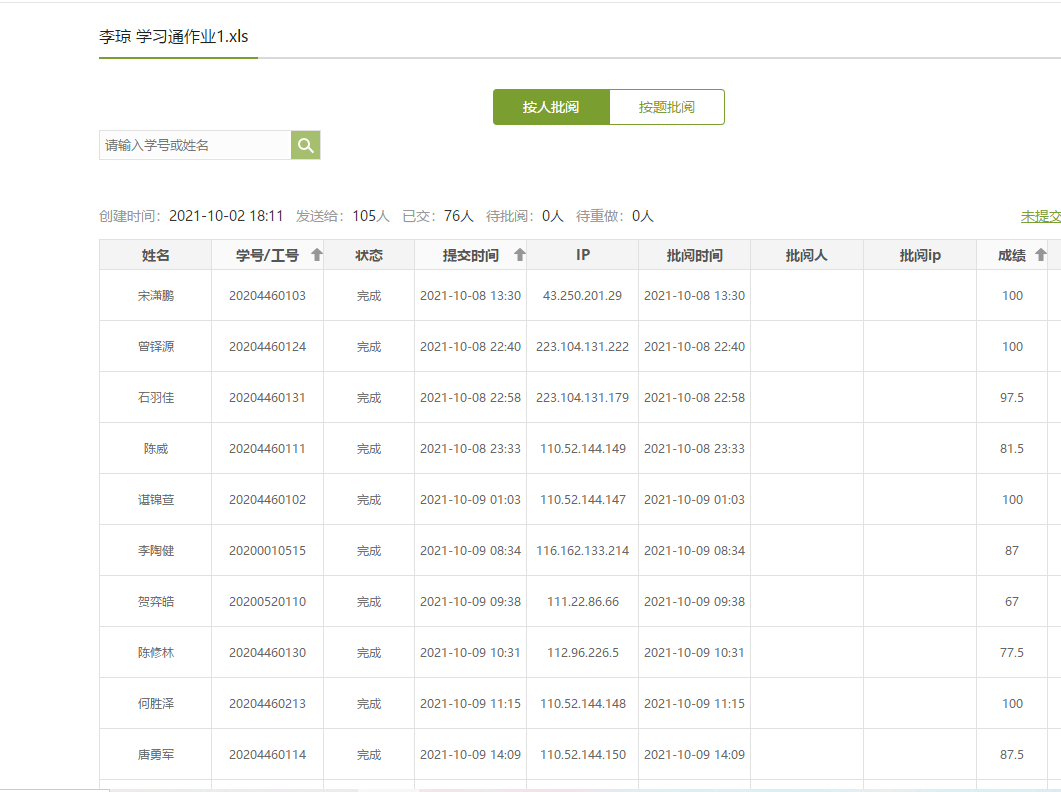The width and height of the screenshot is (1061, 792).
Task: Open the 未提交 link
Action: [1040, 216]
